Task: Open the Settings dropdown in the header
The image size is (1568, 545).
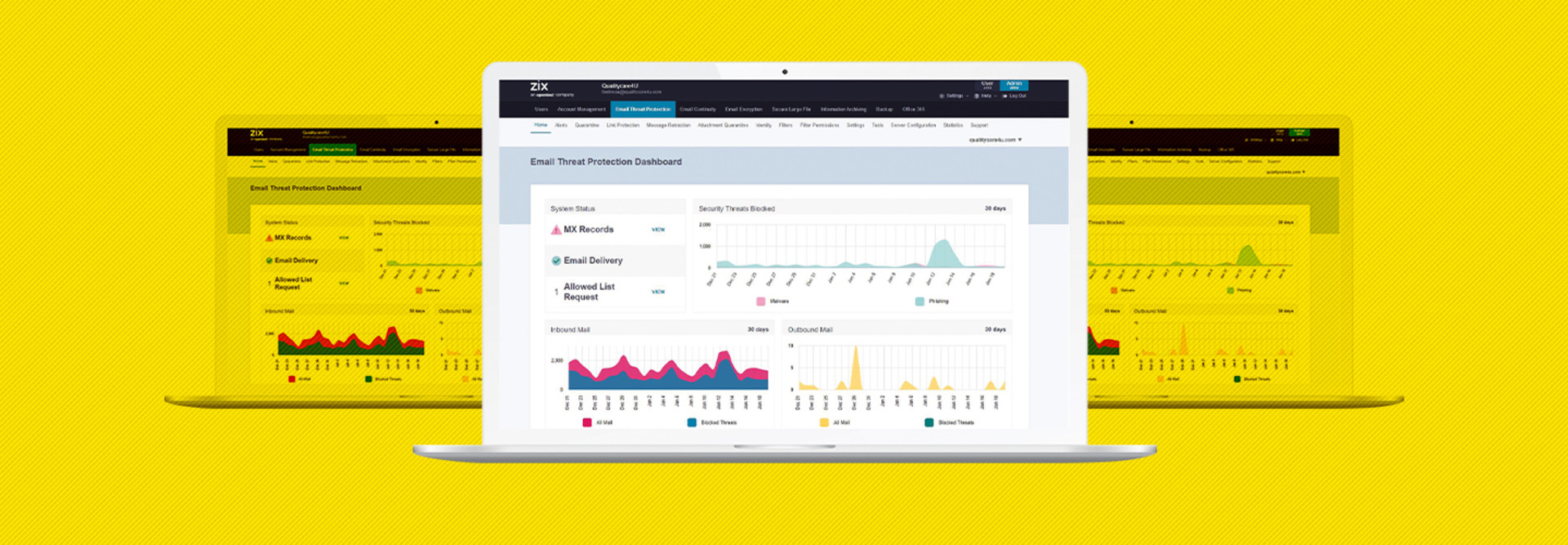Action: click(954, 96)
